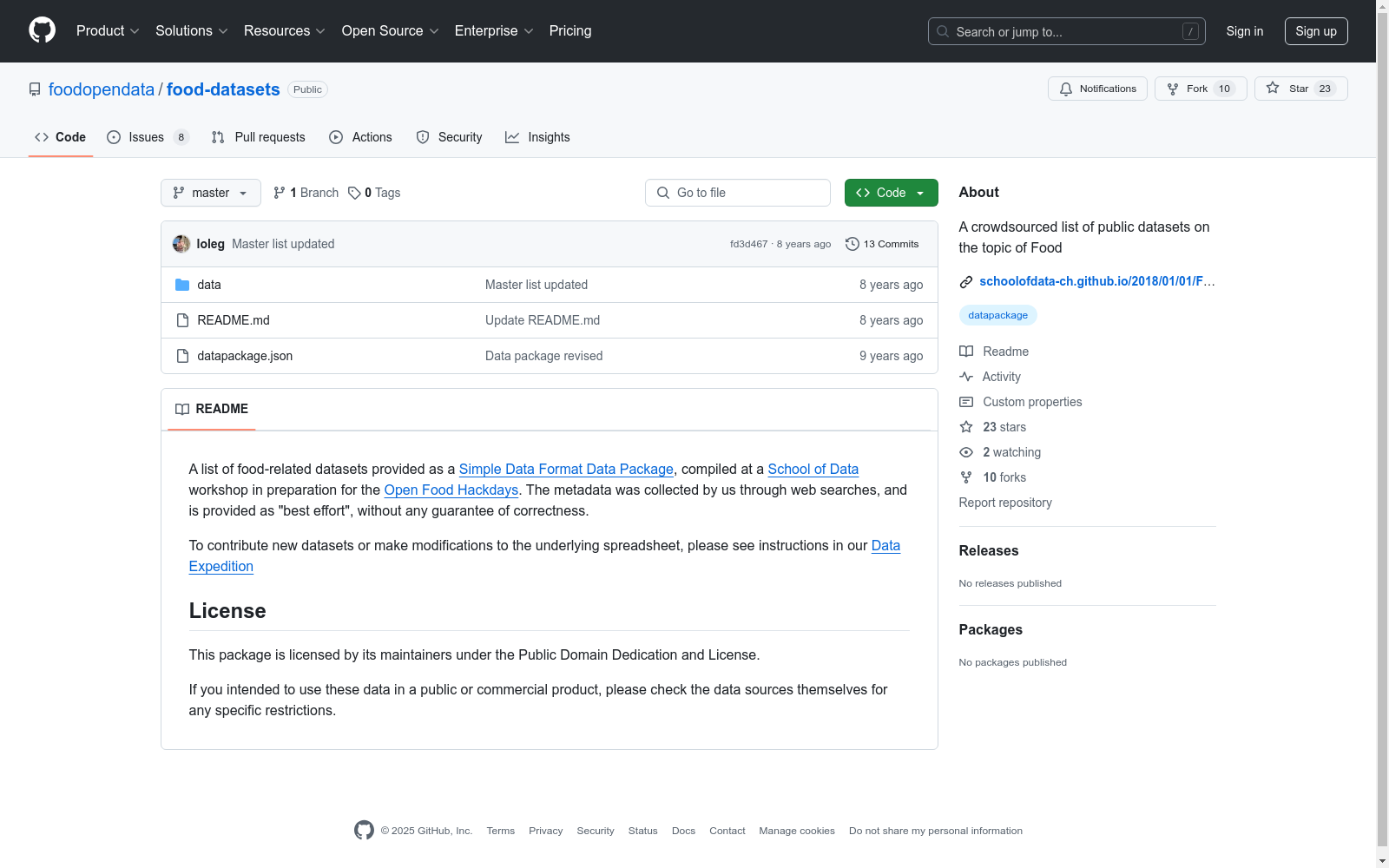This screenshot has height=868, width=1389.
Task: Click the Sign in link
Action: point(1245,31)
